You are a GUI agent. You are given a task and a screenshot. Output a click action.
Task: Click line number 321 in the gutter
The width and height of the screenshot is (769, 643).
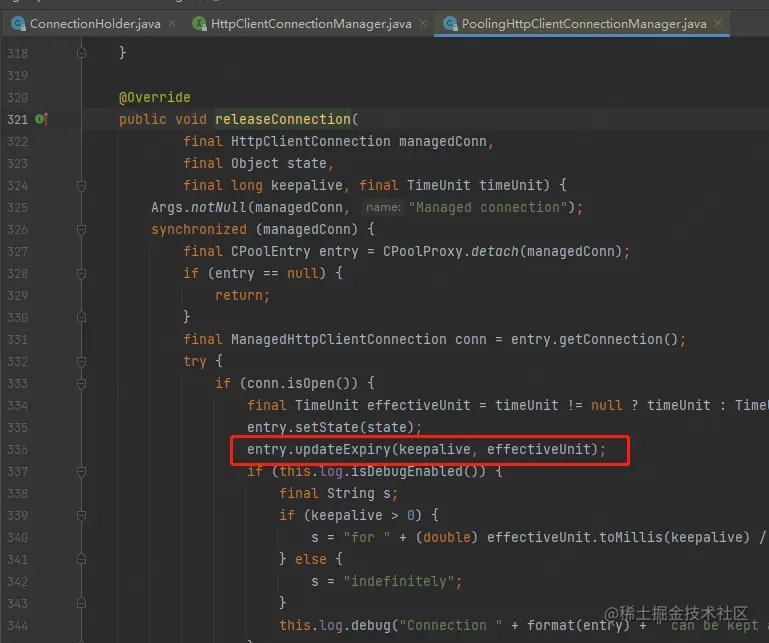point(18,119)
